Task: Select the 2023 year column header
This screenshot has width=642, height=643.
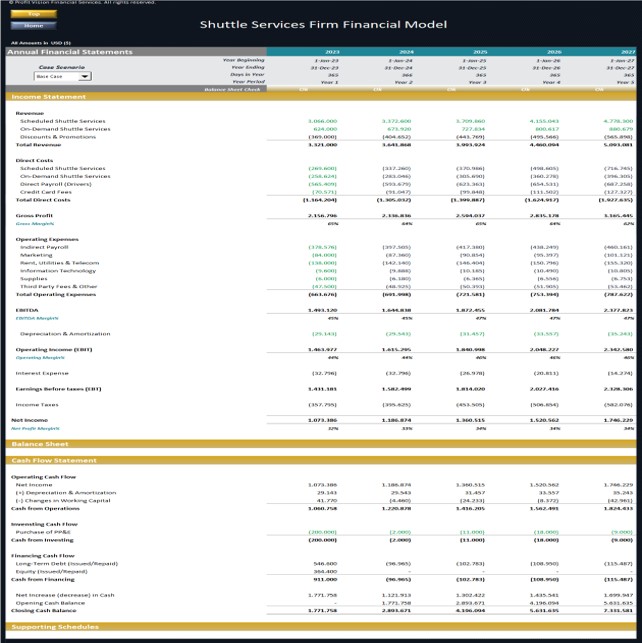Action: pos(332,52)
